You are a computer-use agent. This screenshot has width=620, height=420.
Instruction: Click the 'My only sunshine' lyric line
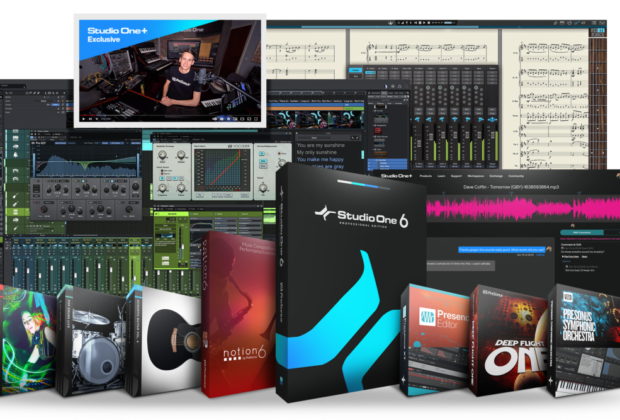[x=316, y=152]
